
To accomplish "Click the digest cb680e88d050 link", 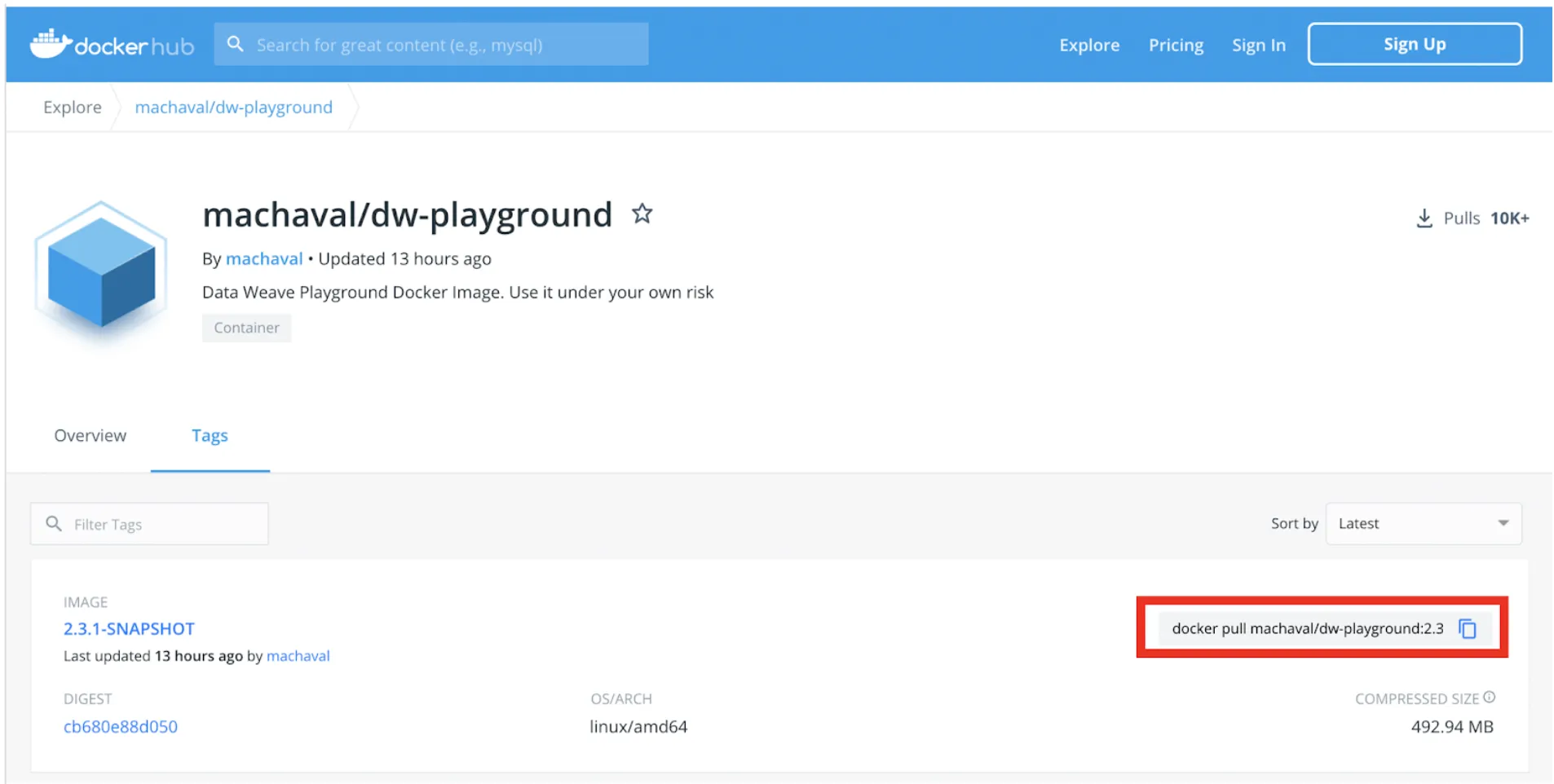I will click(x=121, y=726).
